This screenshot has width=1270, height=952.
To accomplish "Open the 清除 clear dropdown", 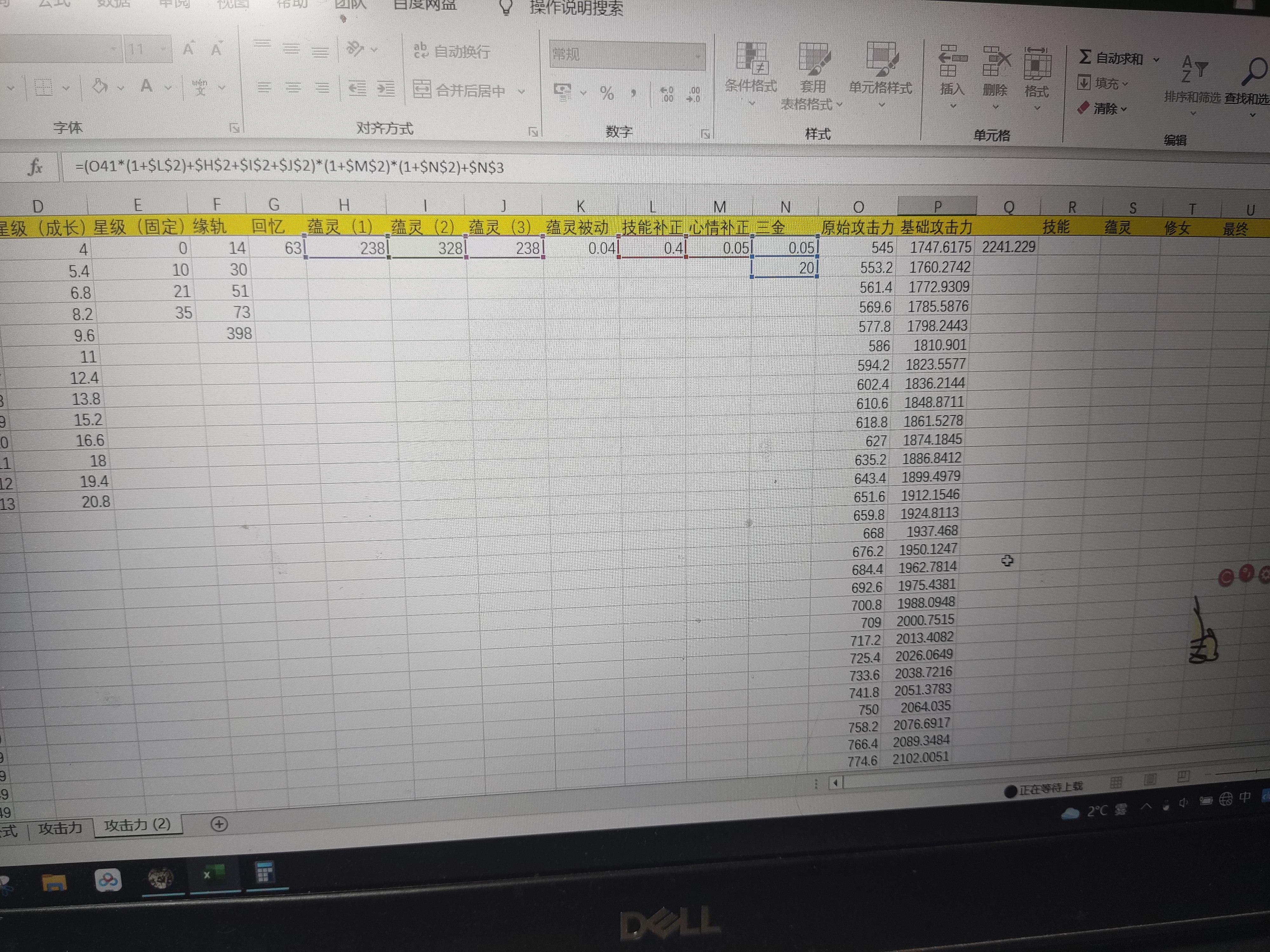I will point(1102,108).
